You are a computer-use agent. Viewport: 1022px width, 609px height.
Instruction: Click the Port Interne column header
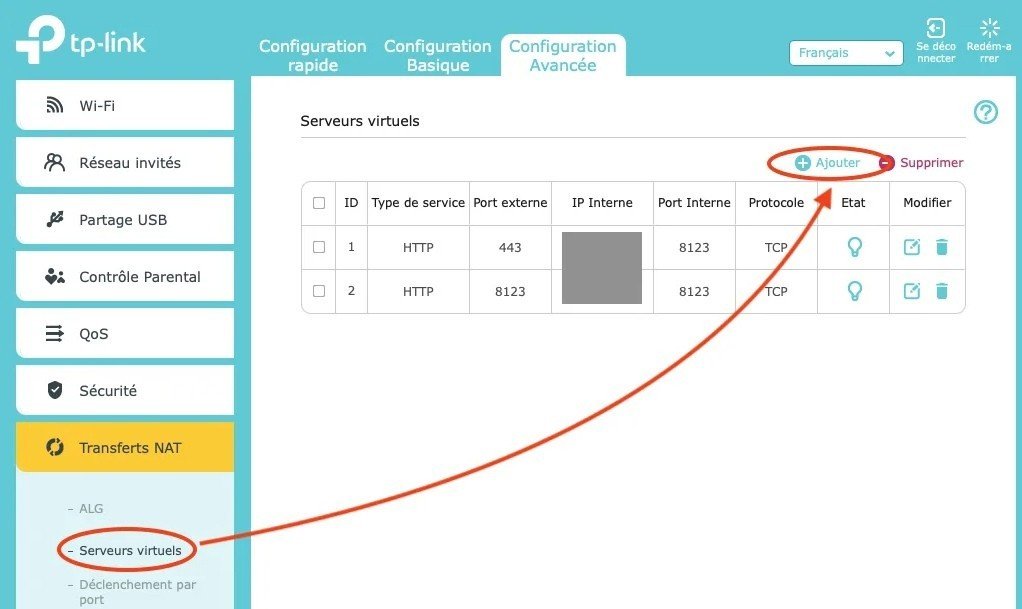694,203
